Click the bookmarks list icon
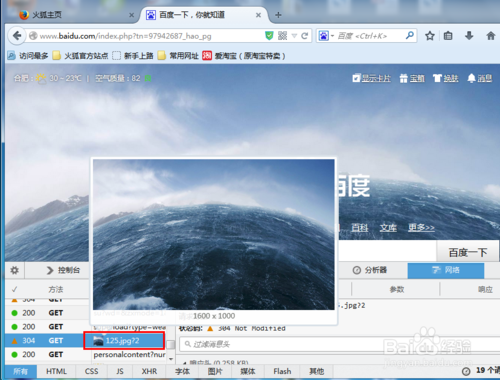 448,36
